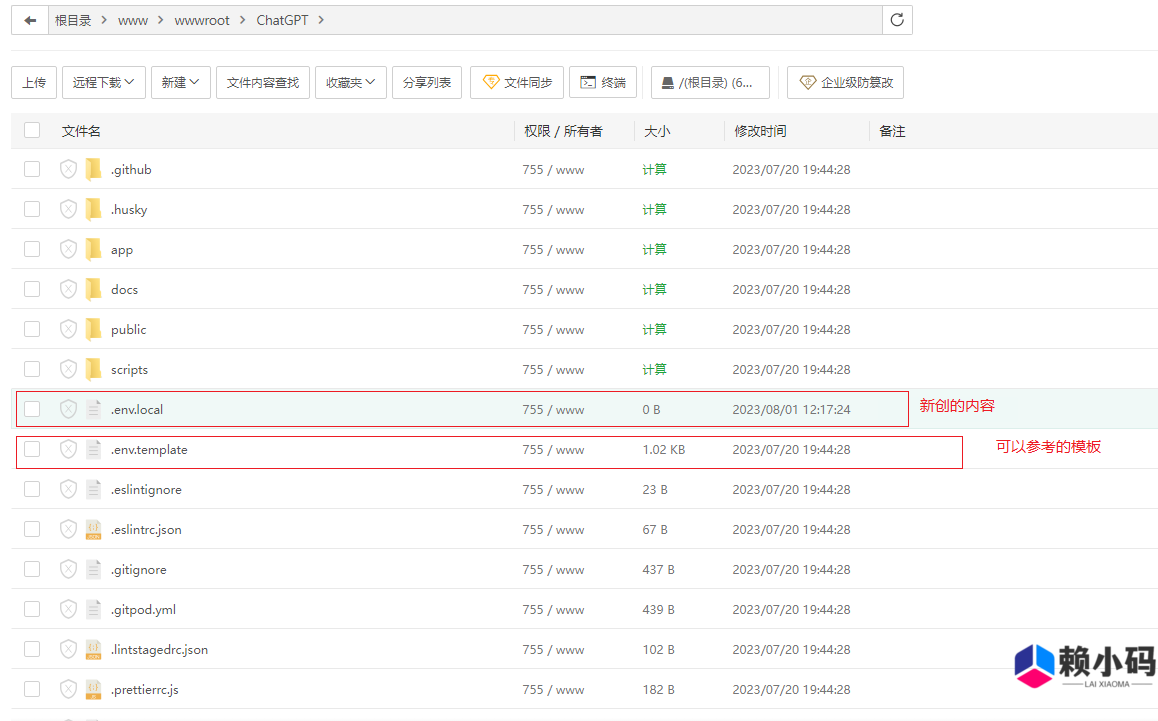Refresh the file list
This screenshot has width=1158, height=721.
pos(897,19)
